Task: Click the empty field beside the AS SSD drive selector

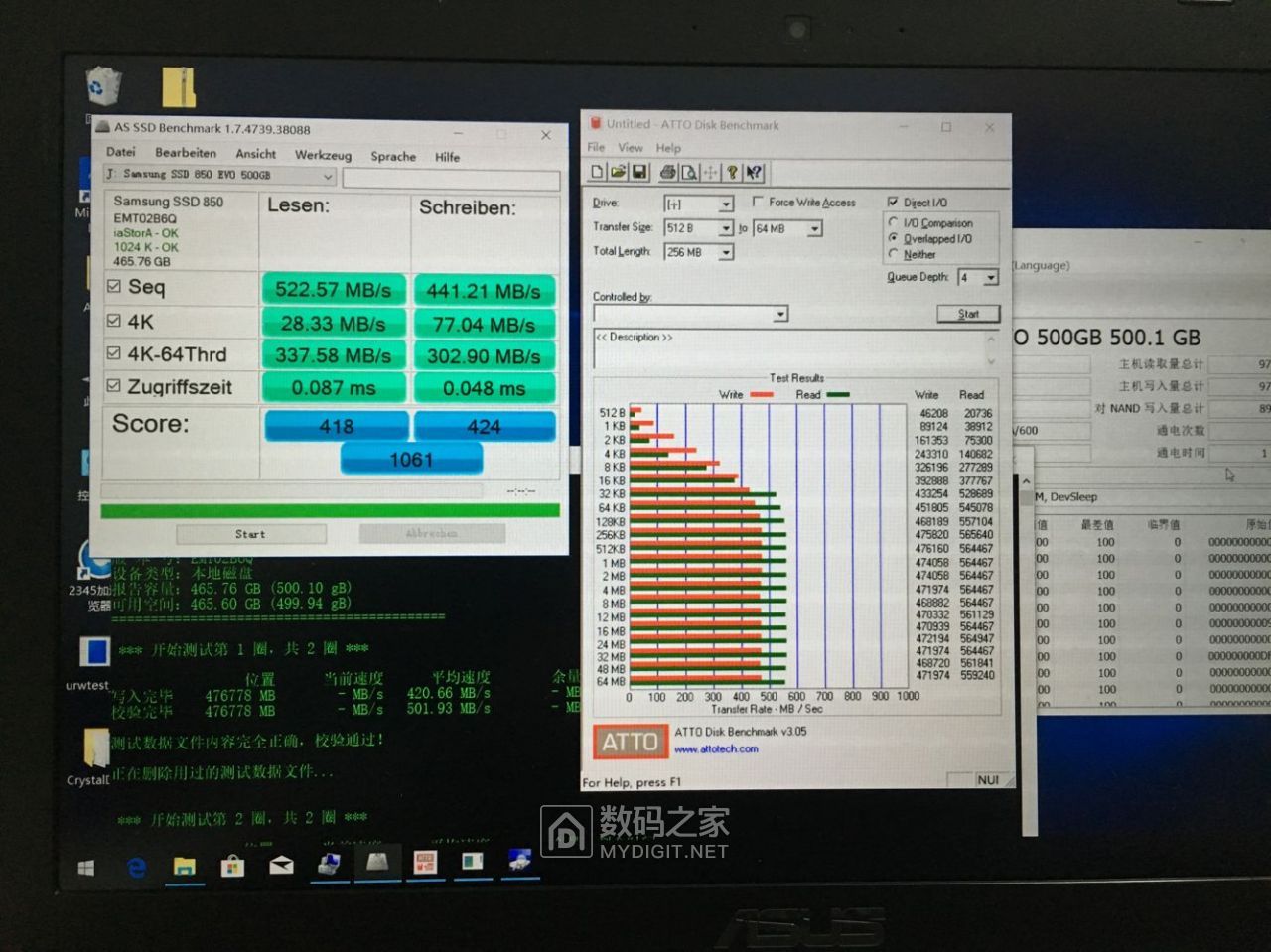Action: [450, 180]
